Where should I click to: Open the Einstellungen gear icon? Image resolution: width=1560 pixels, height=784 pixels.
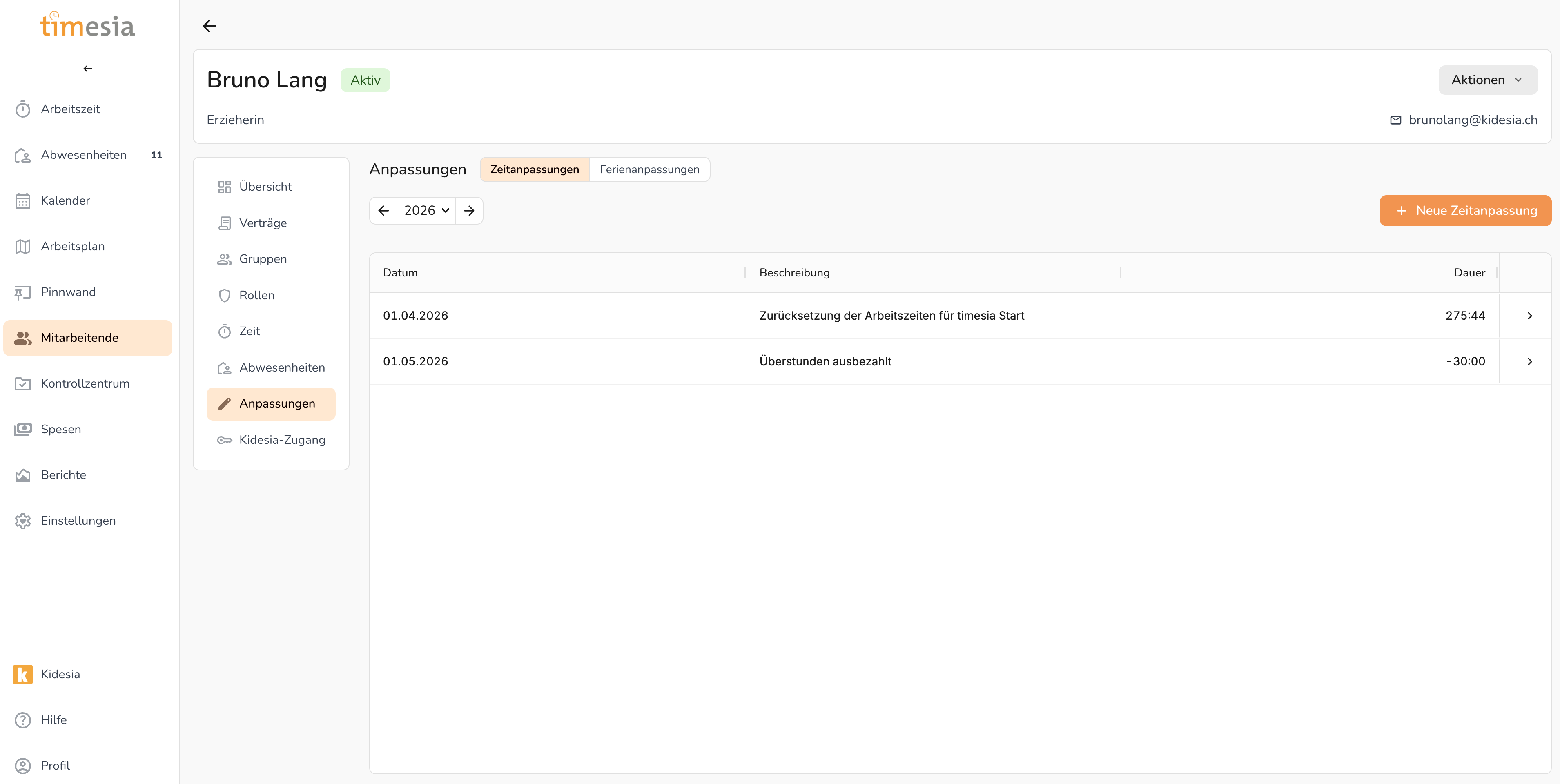tap(22, 521)
